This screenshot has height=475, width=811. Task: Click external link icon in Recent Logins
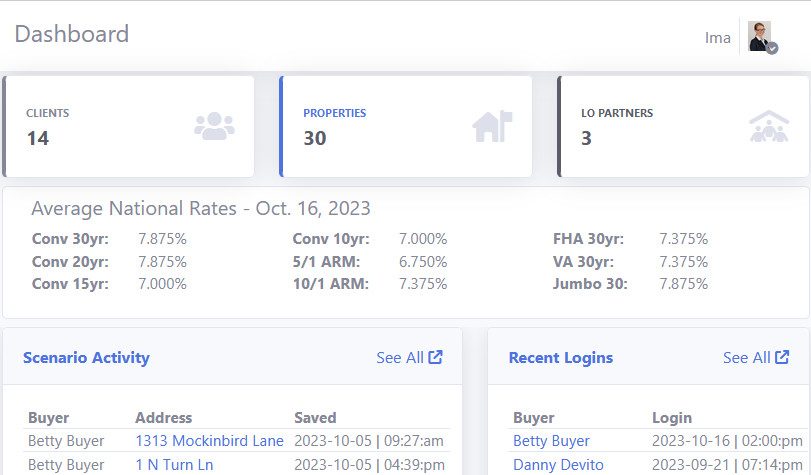[782, 357]
